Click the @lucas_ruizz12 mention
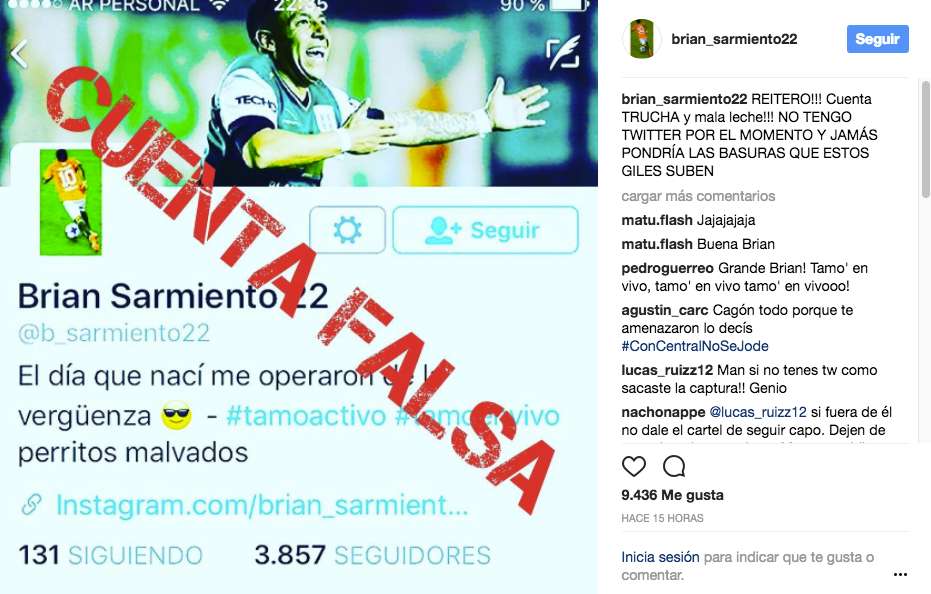The height and width of the screenshot is (594, 931). (x=758, y=412)
